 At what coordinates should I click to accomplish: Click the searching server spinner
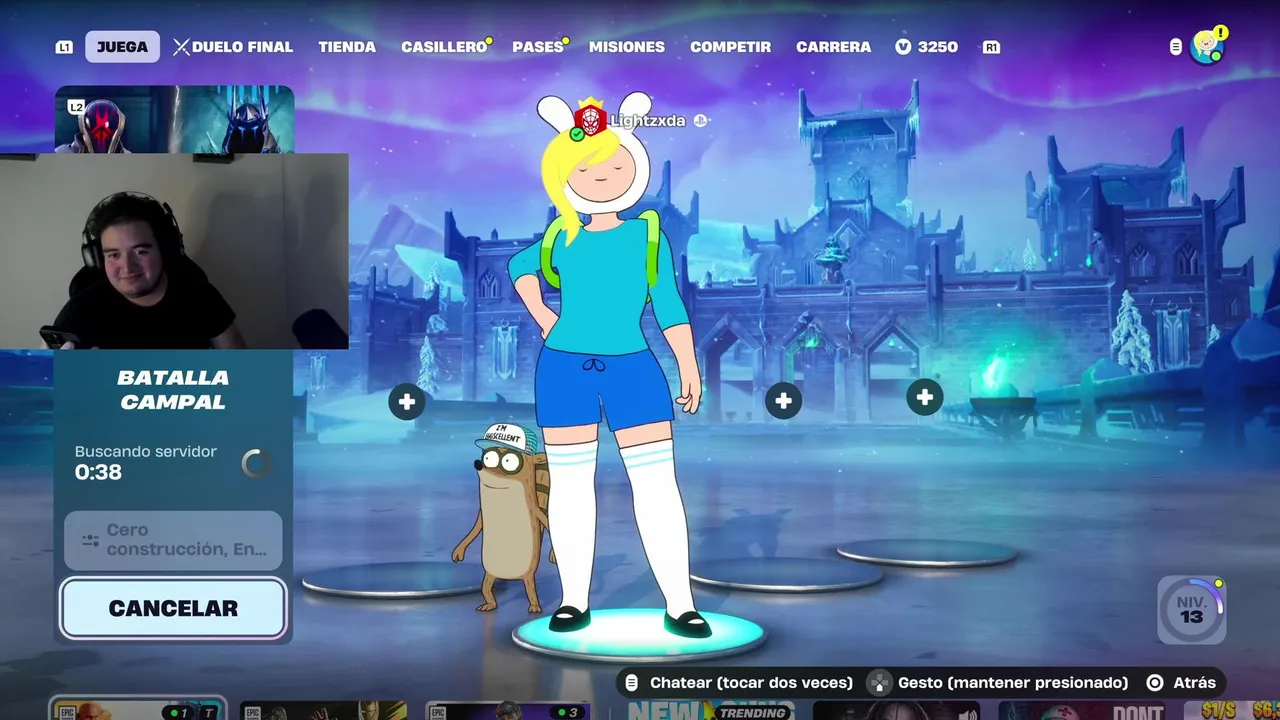pos(256,463)
